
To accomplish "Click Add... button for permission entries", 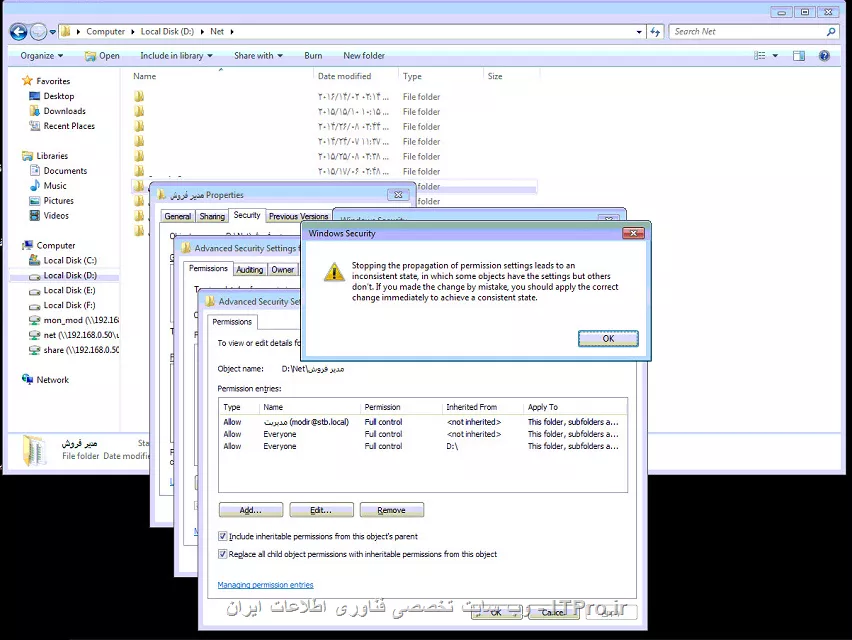I will pos(250,510).
